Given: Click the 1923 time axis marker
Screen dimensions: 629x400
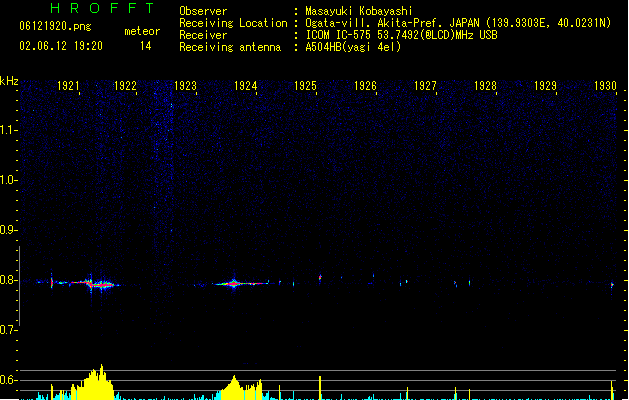Looking at the screenshot, I should click(185, 86).
